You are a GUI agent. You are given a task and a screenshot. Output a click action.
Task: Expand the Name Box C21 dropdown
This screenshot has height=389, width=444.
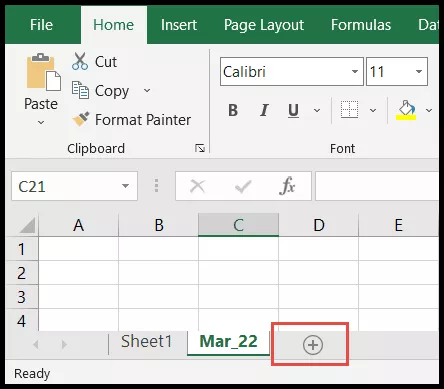click(125, 186)
